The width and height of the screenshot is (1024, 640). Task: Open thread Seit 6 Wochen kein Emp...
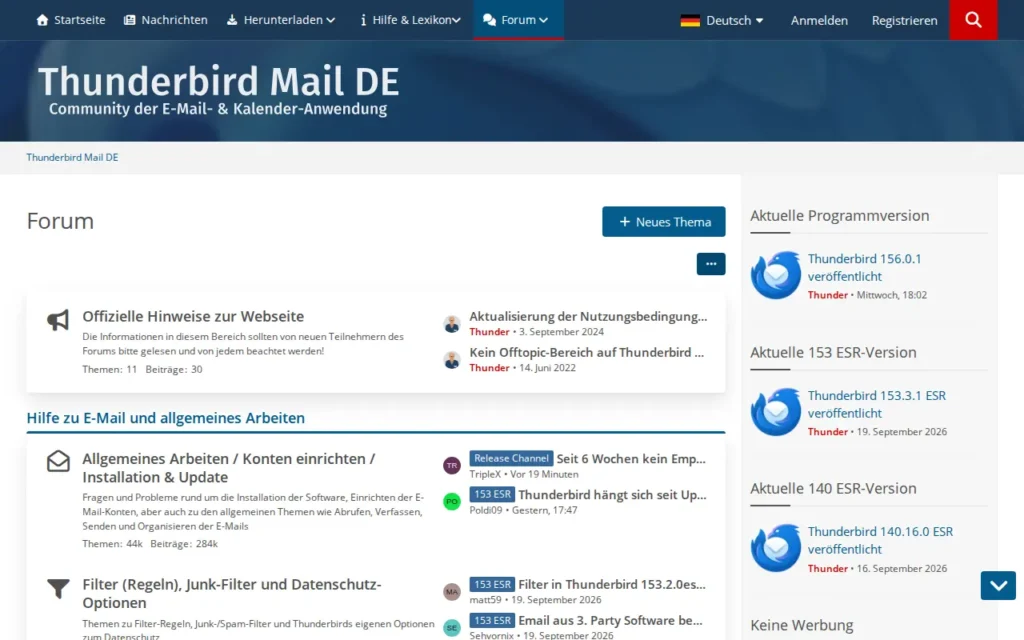coord(631,458)
